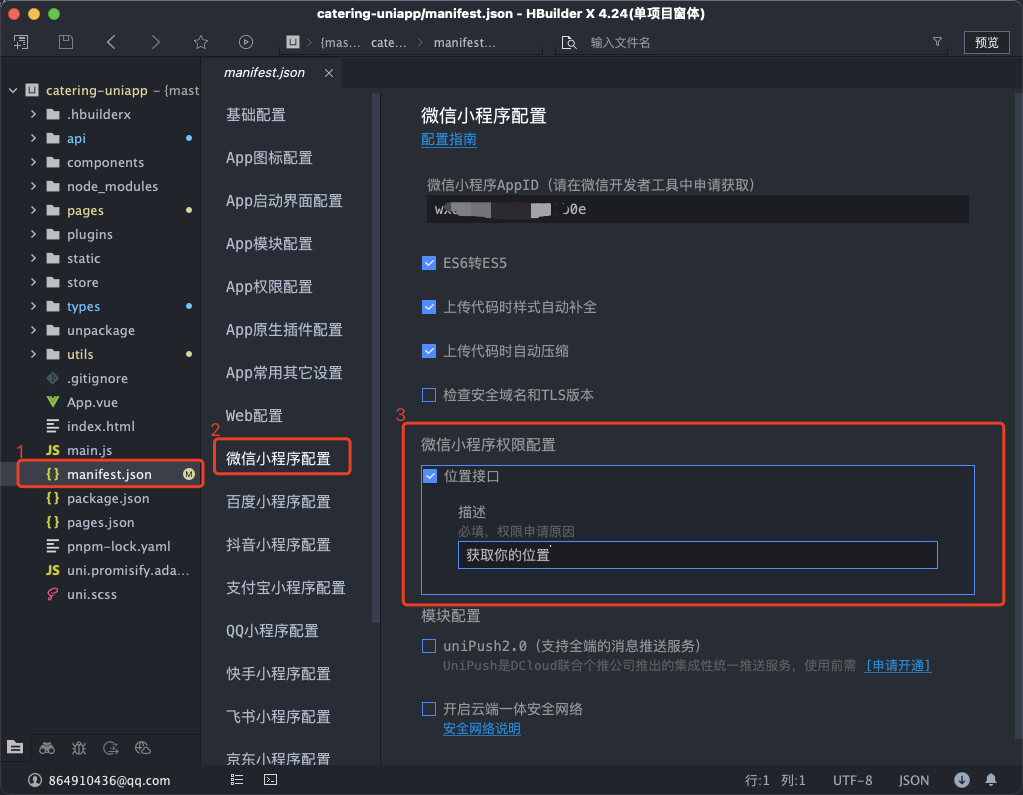Click the 864910436@qq.com account label

click(x=109, y=781)
